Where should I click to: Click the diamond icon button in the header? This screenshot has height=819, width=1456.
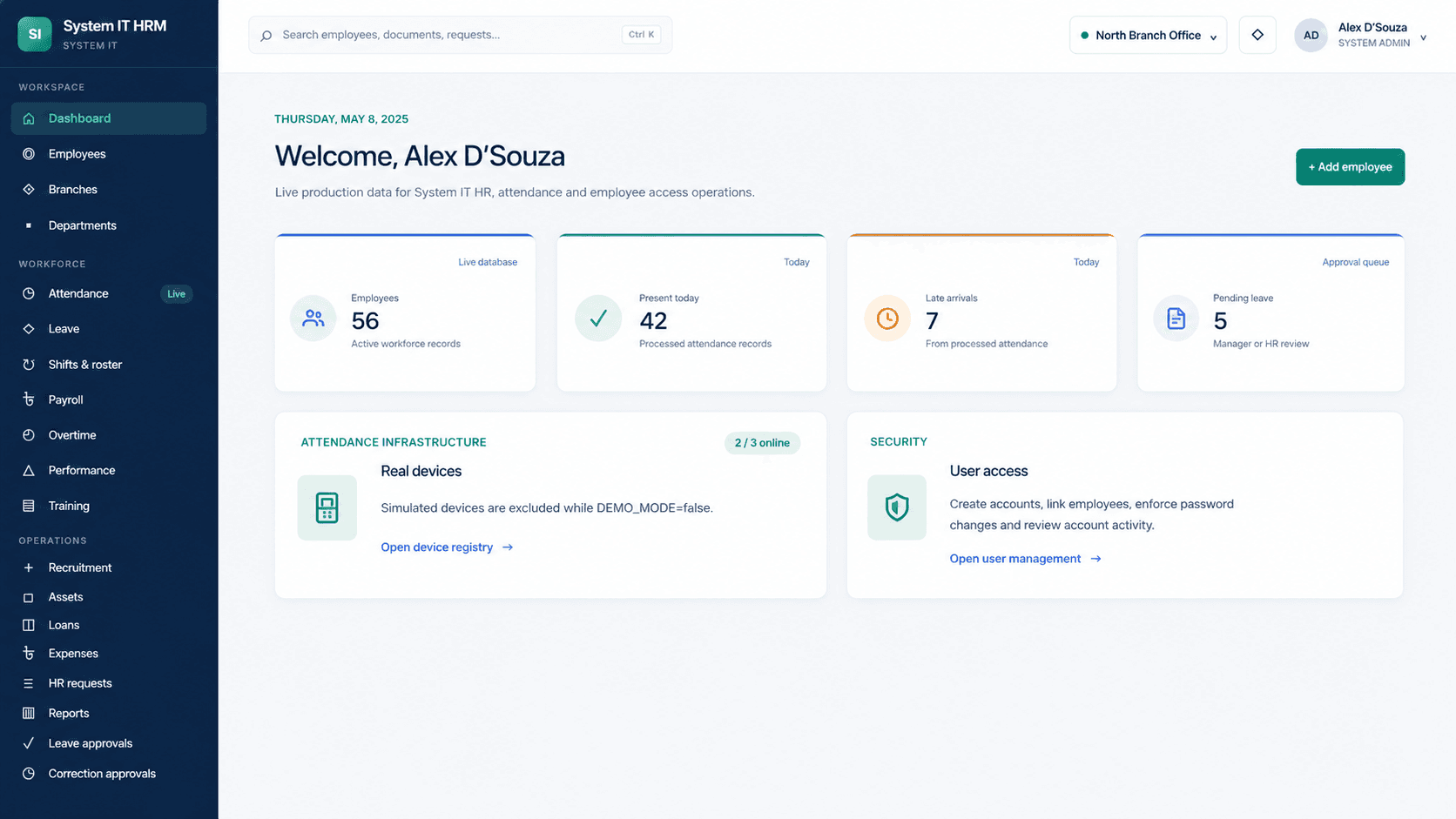coord(1257,35)
